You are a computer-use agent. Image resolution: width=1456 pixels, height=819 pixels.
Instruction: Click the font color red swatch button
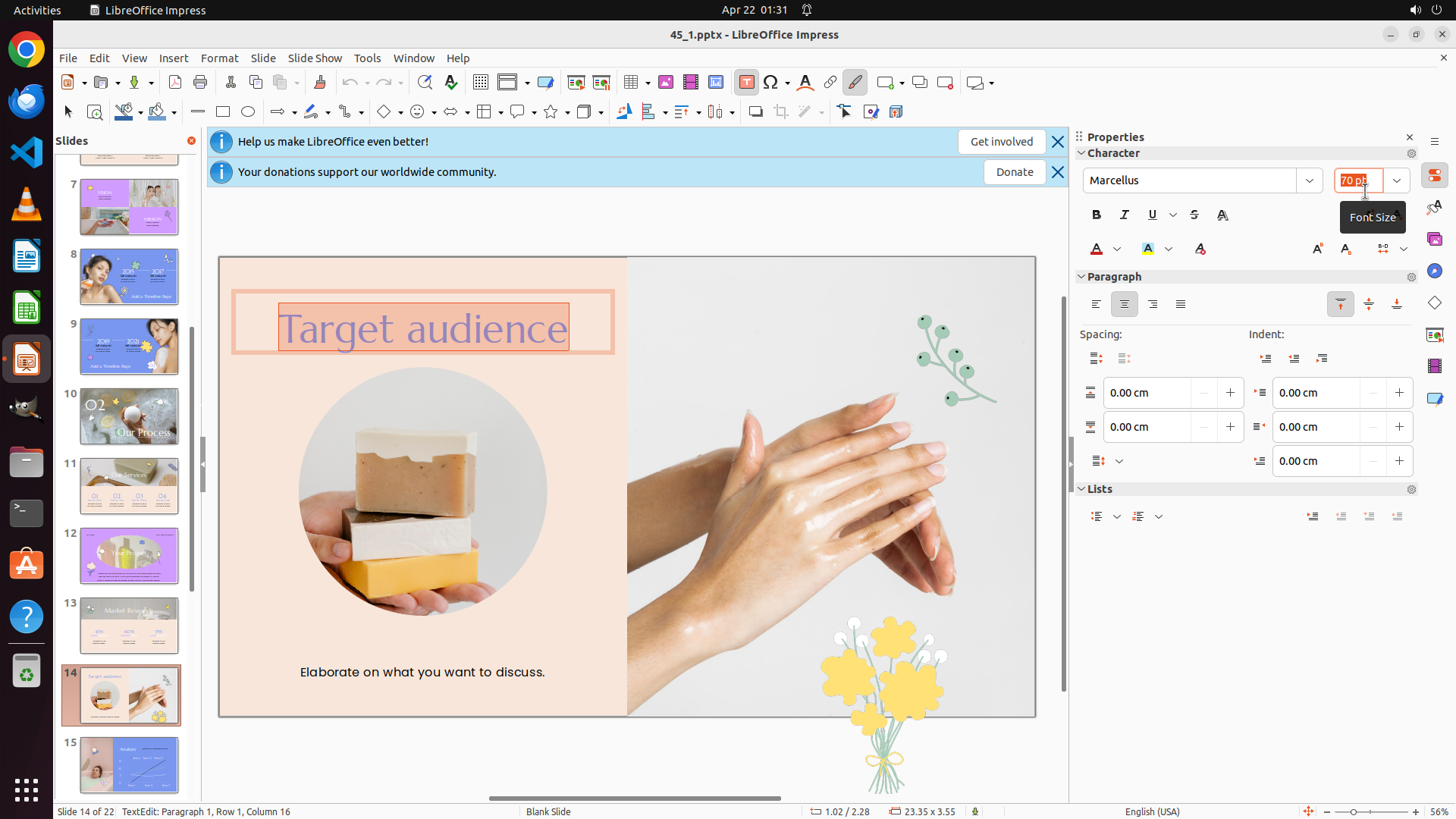pyautogui.click(x=1097, y=249)
